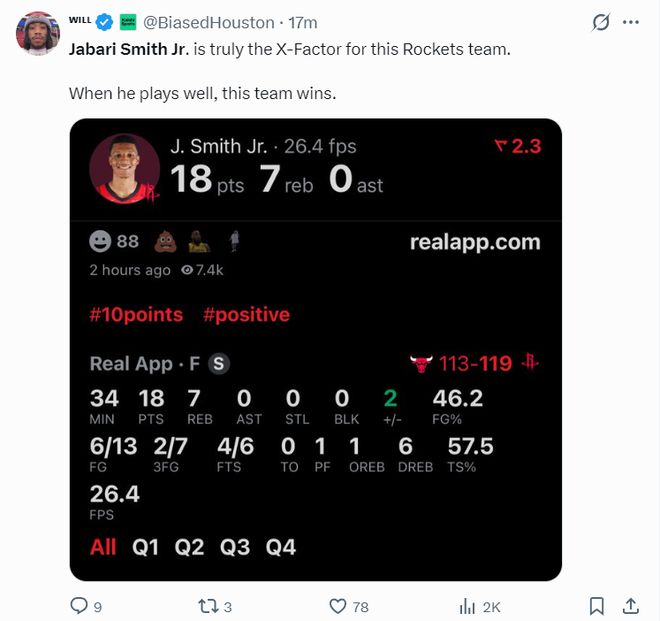Viewport: 660px width, 621px height.
Task: Open the realapp.com link
Action: [x=475, y=242]
